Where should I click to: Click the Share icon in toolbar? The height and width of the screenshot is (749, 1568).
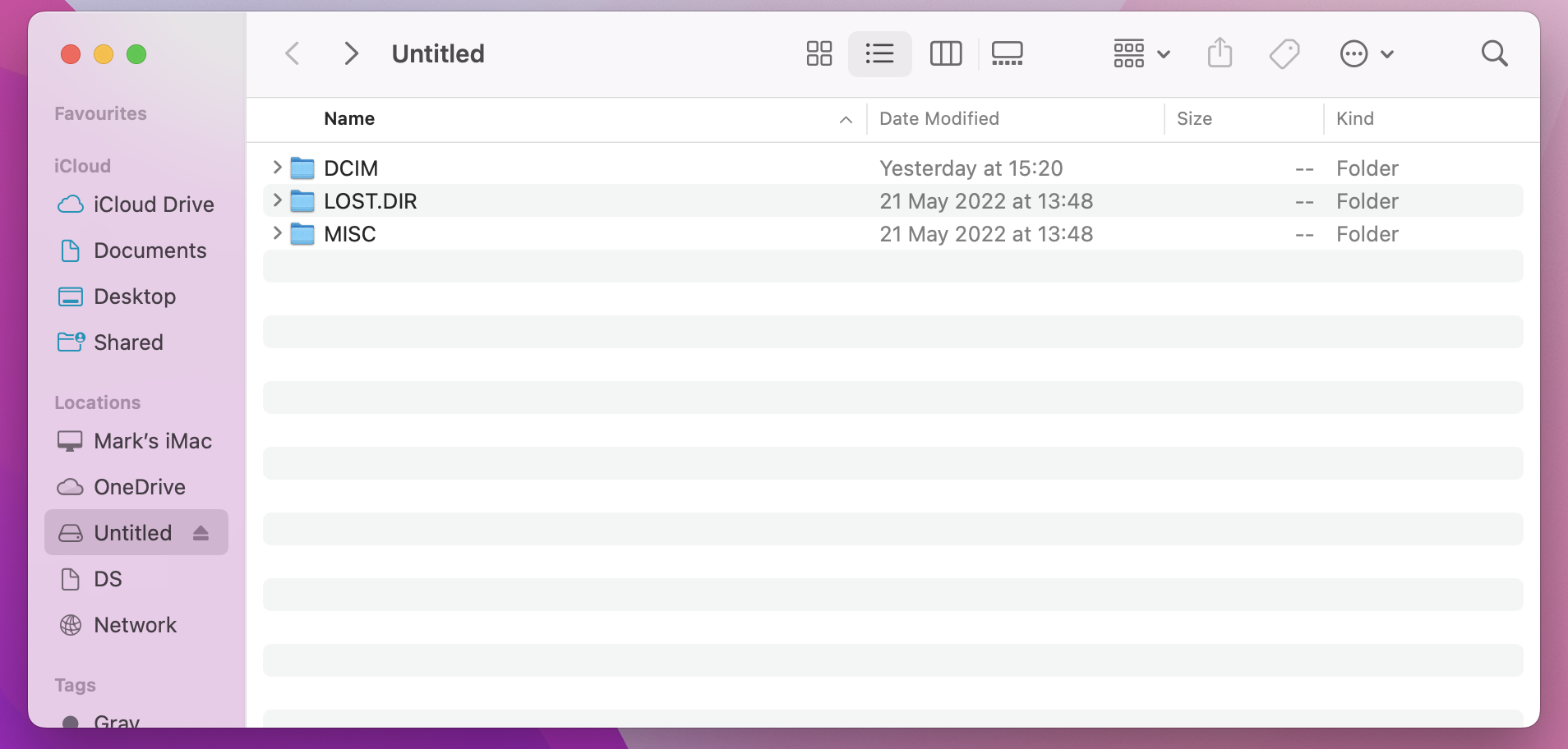1220,54
